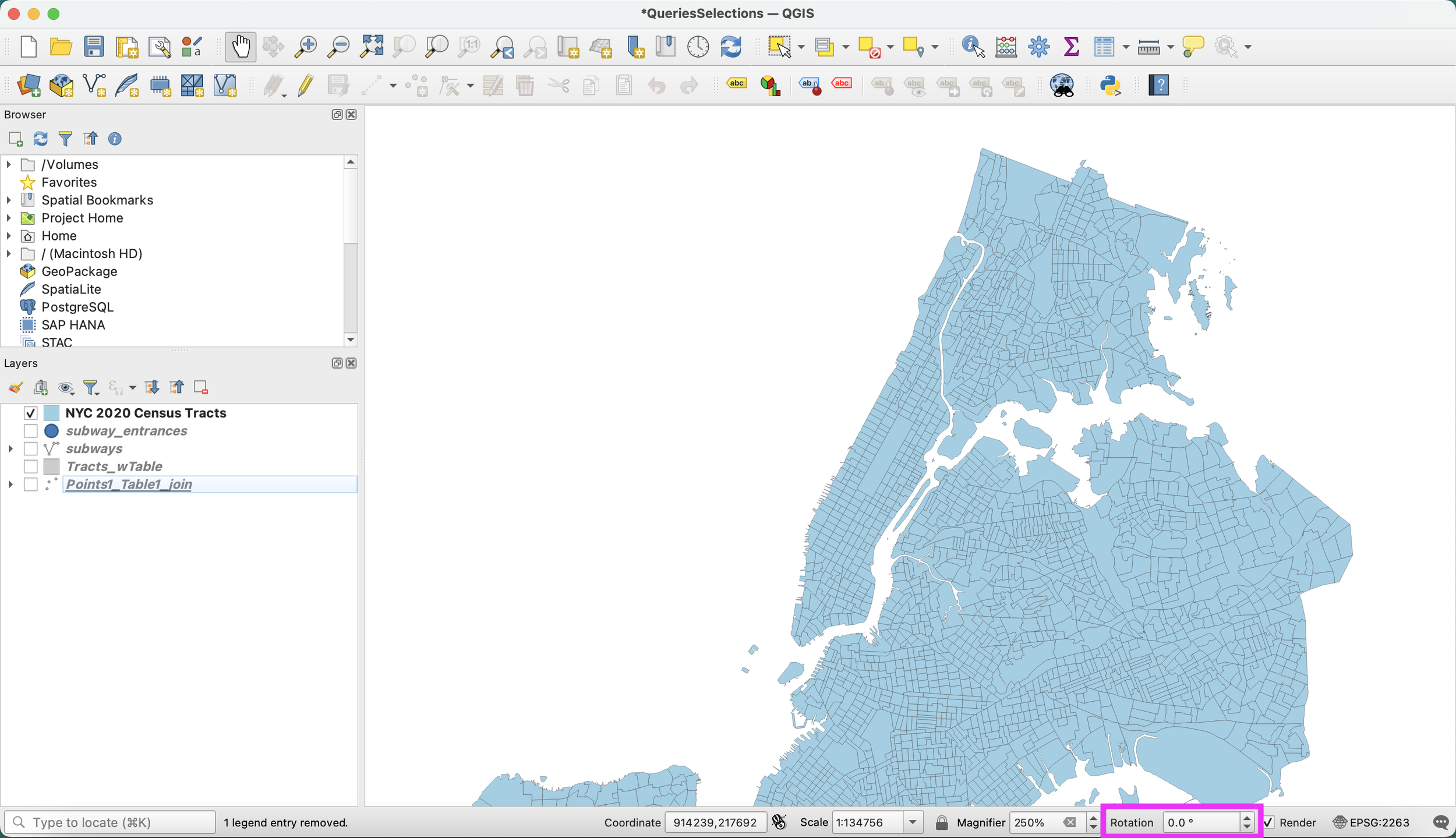Show Statistical Summary panel
The height and width of the screenshot is (838, 1456).
pos(1072,47)
